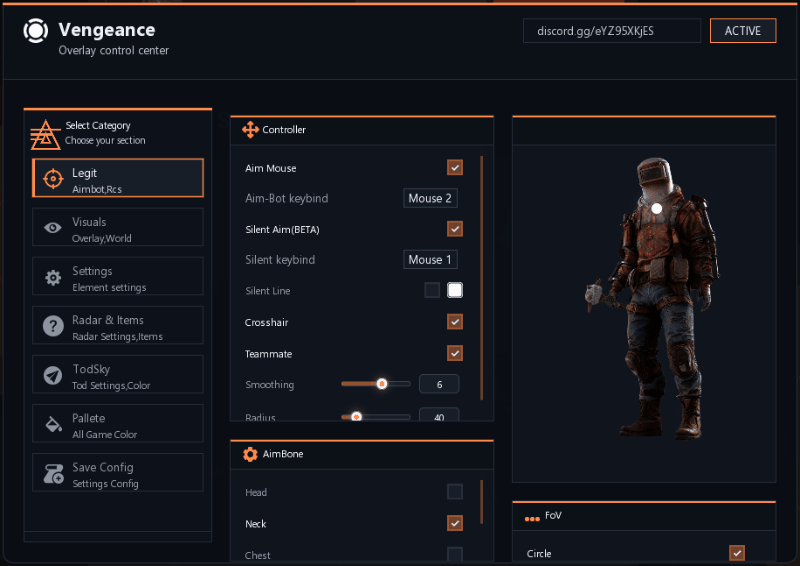Click the white Silent Line color swatch
This screenshot has width=800, height=566.
click(x=455, y=291)
